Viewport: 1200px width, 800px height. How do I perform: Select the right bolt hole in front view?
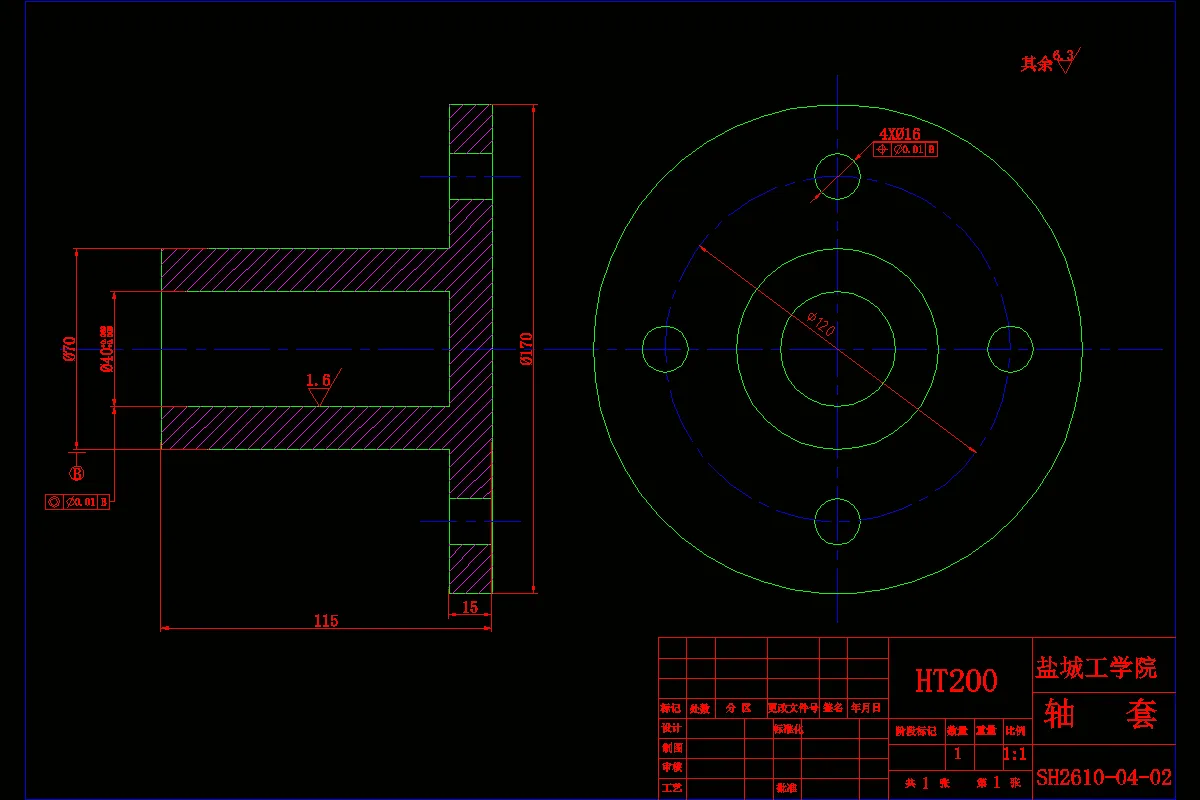(x=1010, y=349)
